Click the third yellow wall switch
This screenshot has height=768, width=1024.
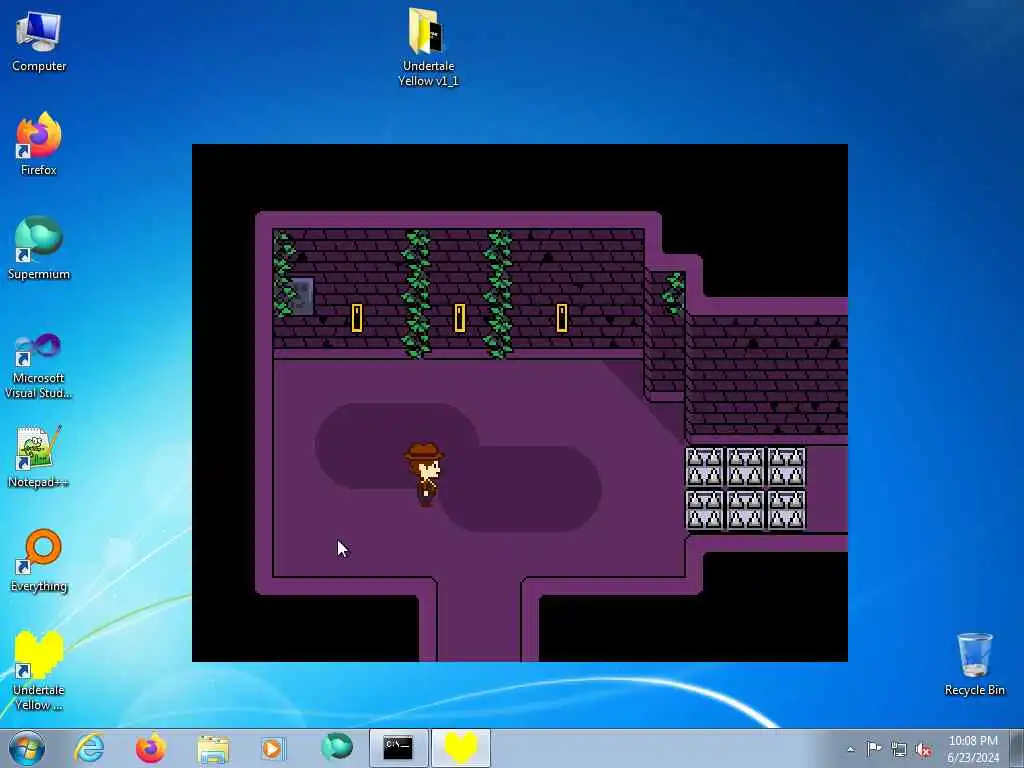pos(562,318)
